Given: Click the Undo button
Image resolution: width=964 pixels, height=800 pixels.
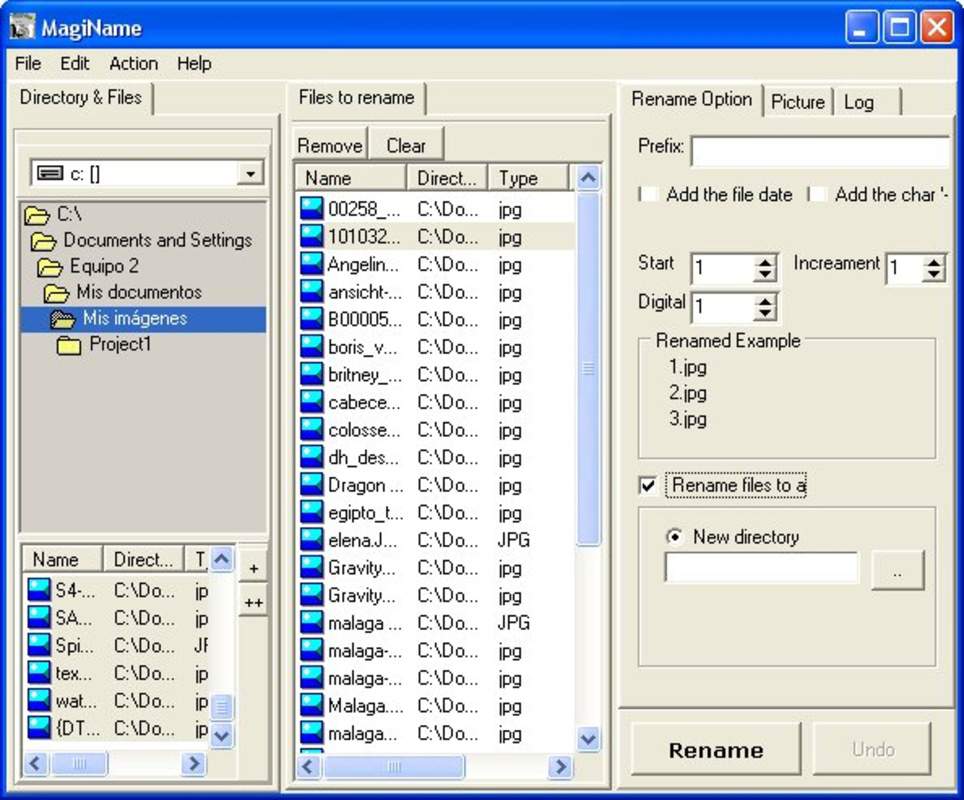Looking at the screenshot, I should coord(872,750).
